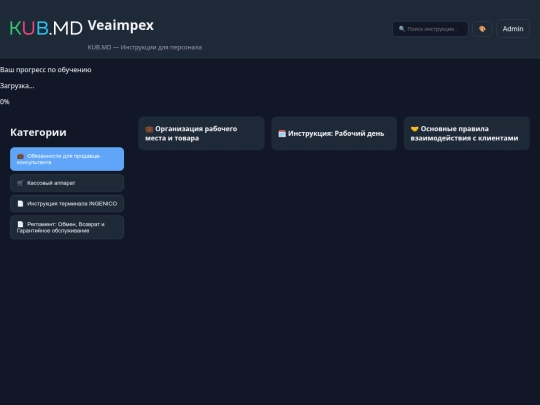
Task: Open the theme palette icon button
Action: pyautogui.click(x=482, y=29)
